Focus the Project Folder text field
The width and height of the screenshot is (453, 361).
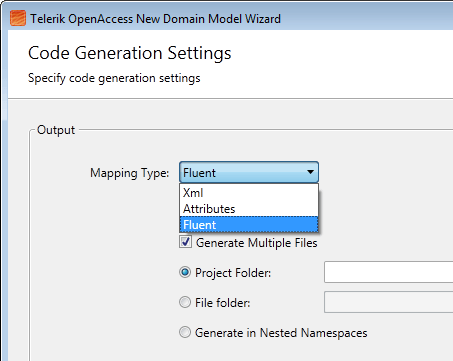tap(388, 272)
